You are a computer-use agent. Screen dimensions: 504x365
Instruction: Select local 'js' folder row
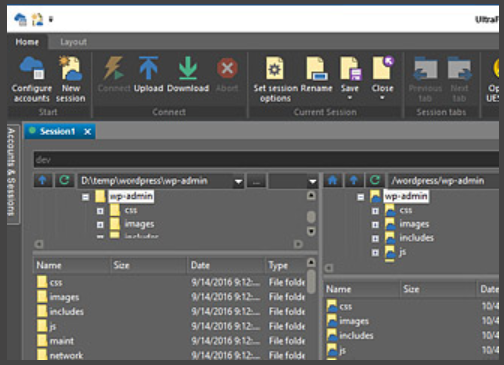click(x=170, y=326)
